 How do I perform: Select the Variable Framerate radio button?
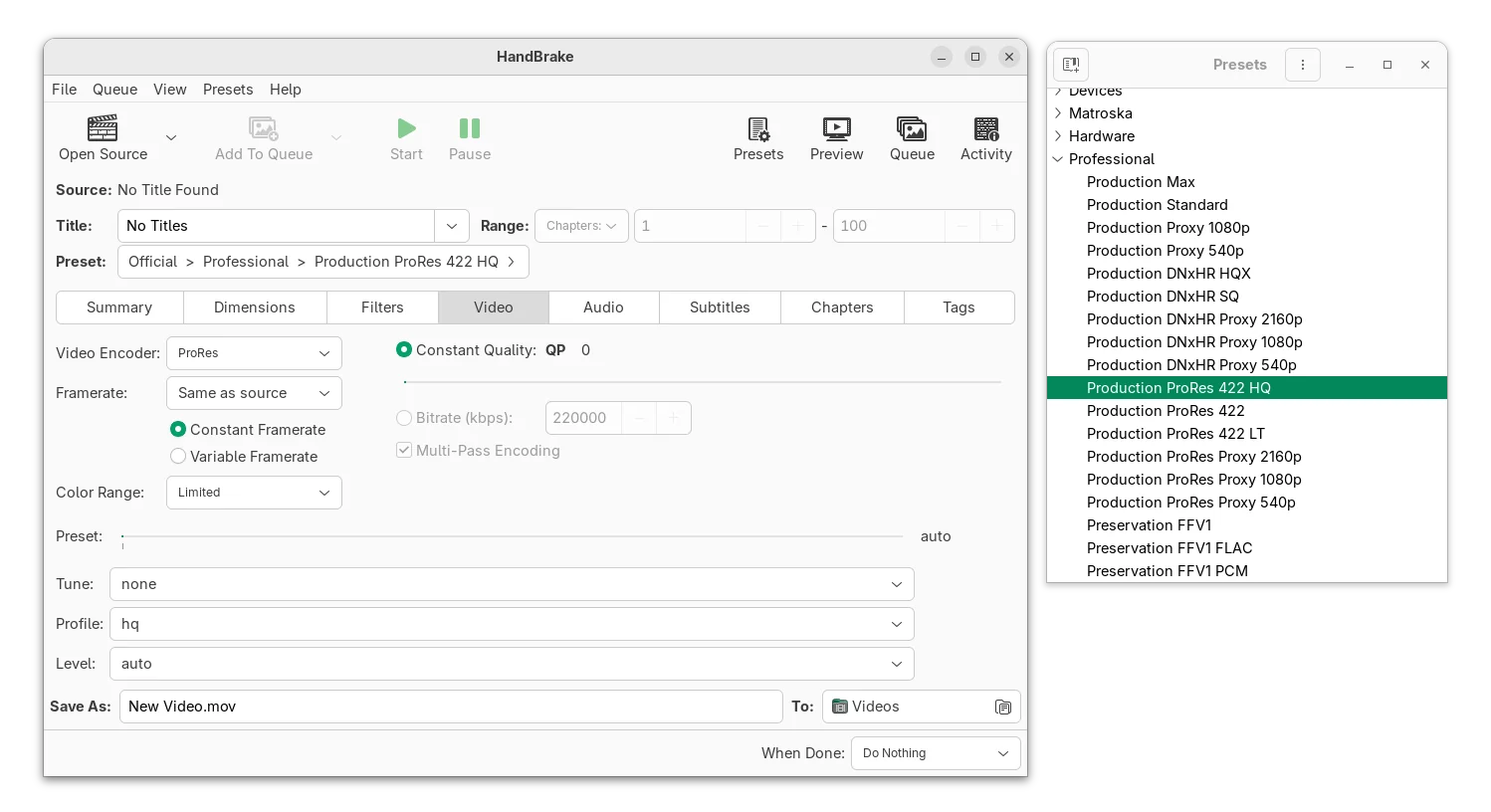pyautogui.click(x=178, y=457)
